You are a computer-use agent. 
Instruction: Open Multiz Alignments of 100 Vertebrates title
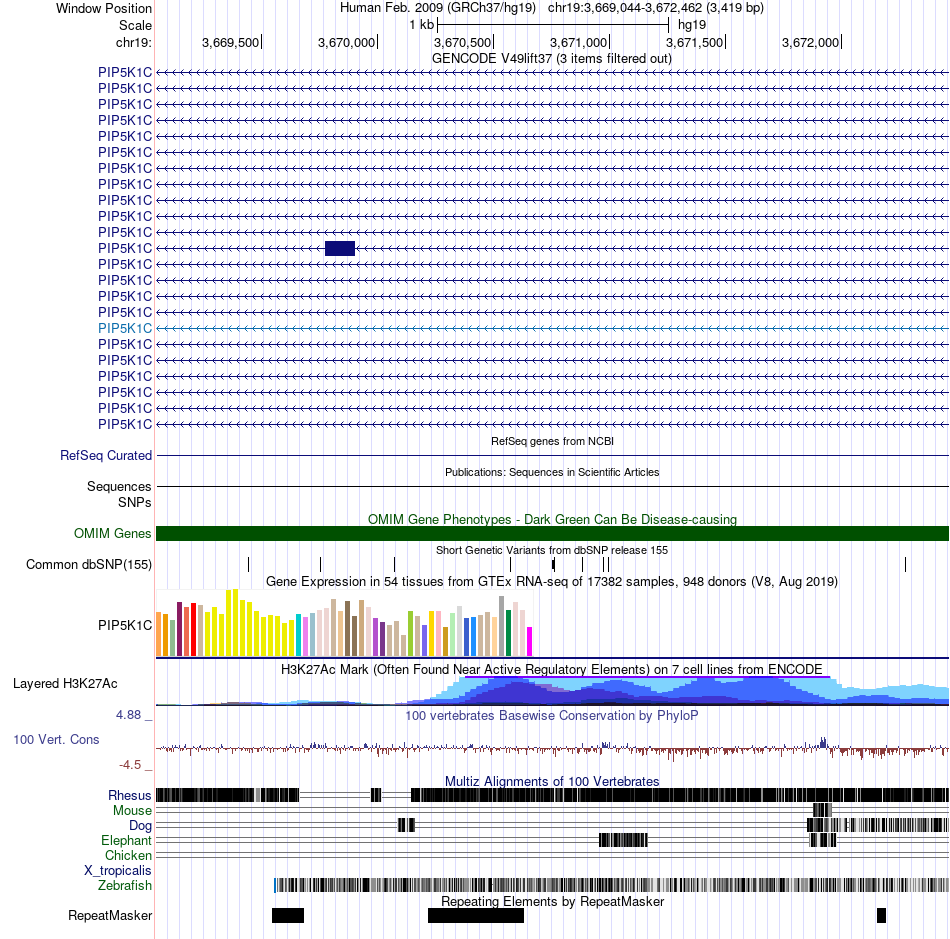pyautogui.click(x=552, y=781)
